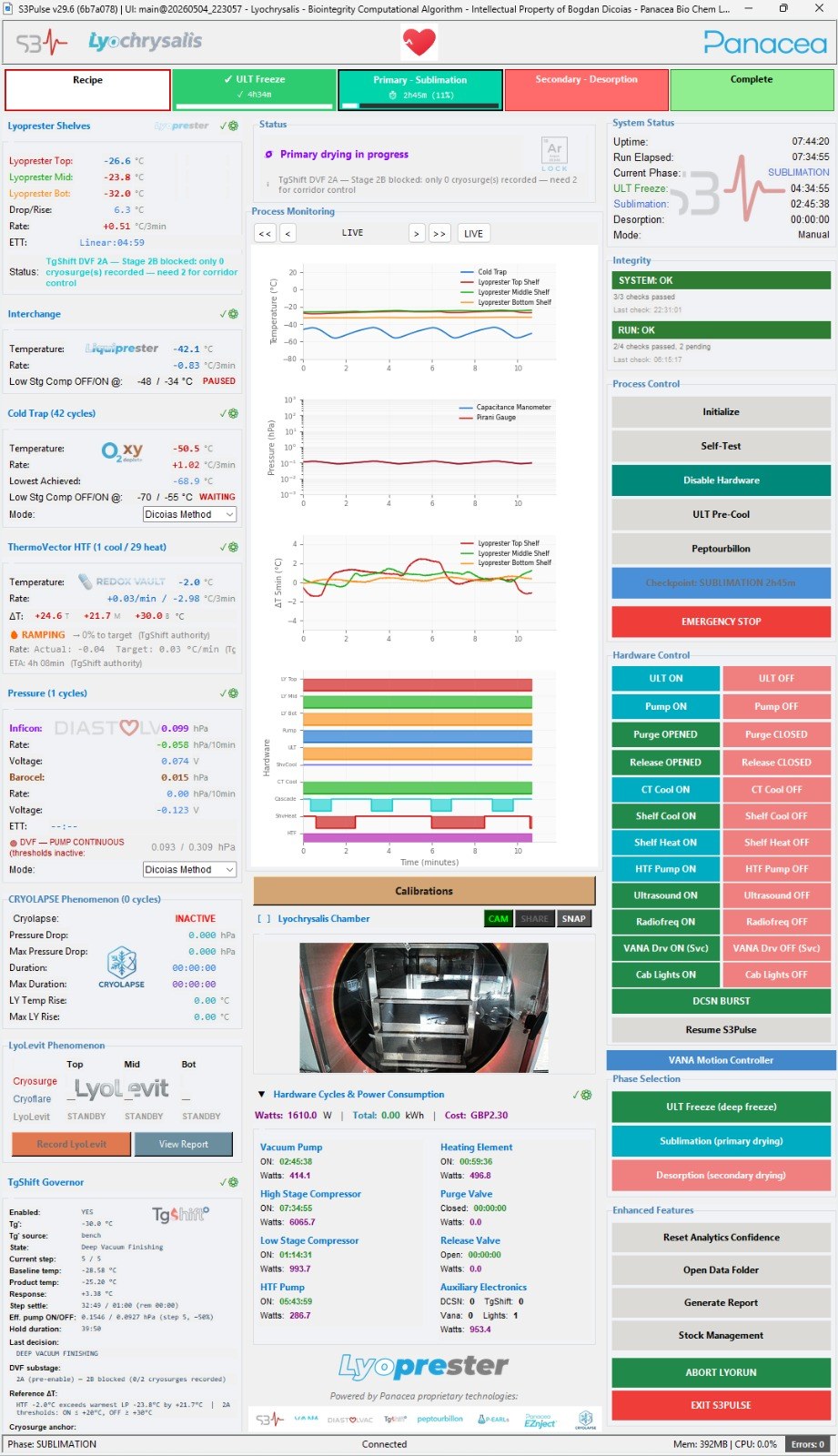Click Record LyoLevit button
The height and width of the screenshot is (1456, 838).
pyautogui.click(x=71, y=1144)
